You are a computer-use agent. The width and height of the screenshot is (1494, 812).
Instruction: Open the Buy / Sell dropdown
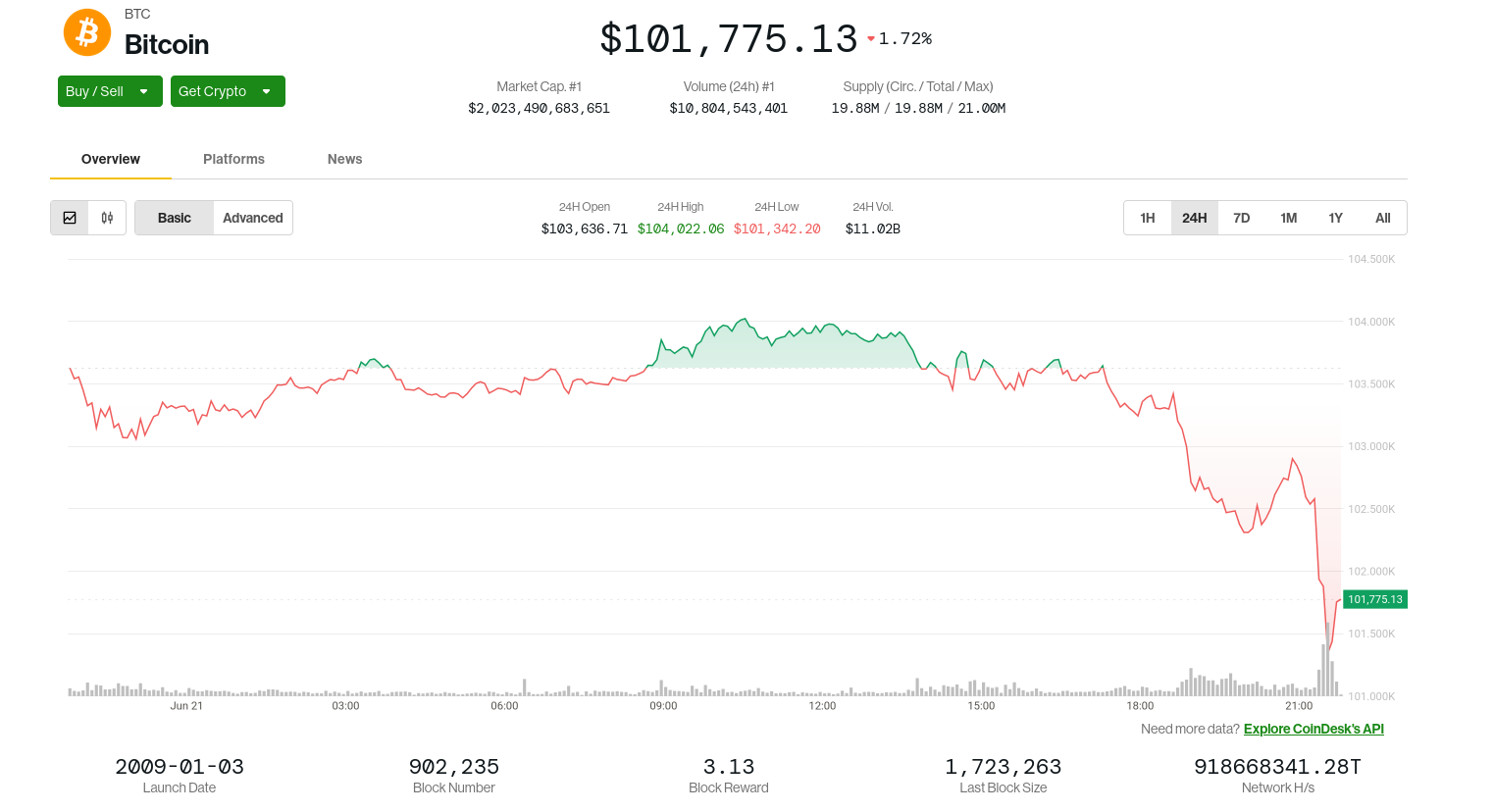pyautogui.click(x=110, y=91)
